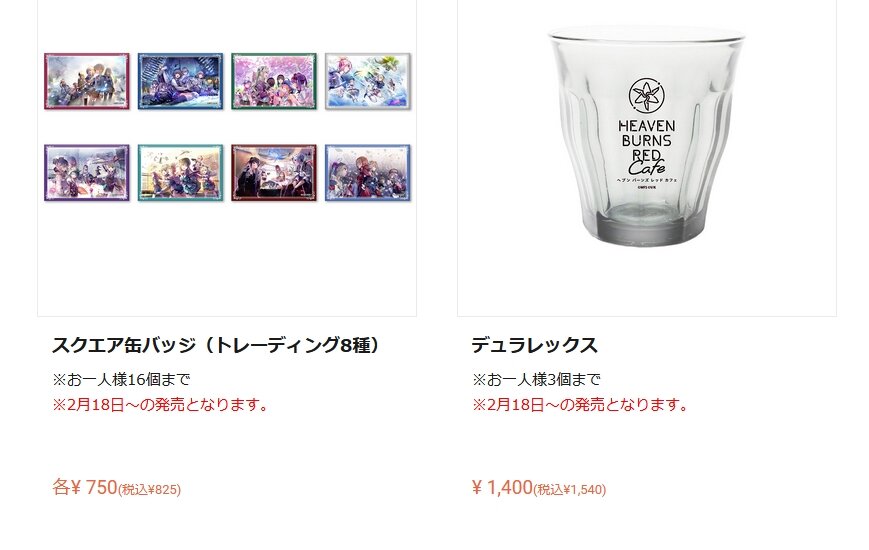
Task: Select the blue-framed badge image in top row
Action: pyautogui.click(x=180, y=82)
